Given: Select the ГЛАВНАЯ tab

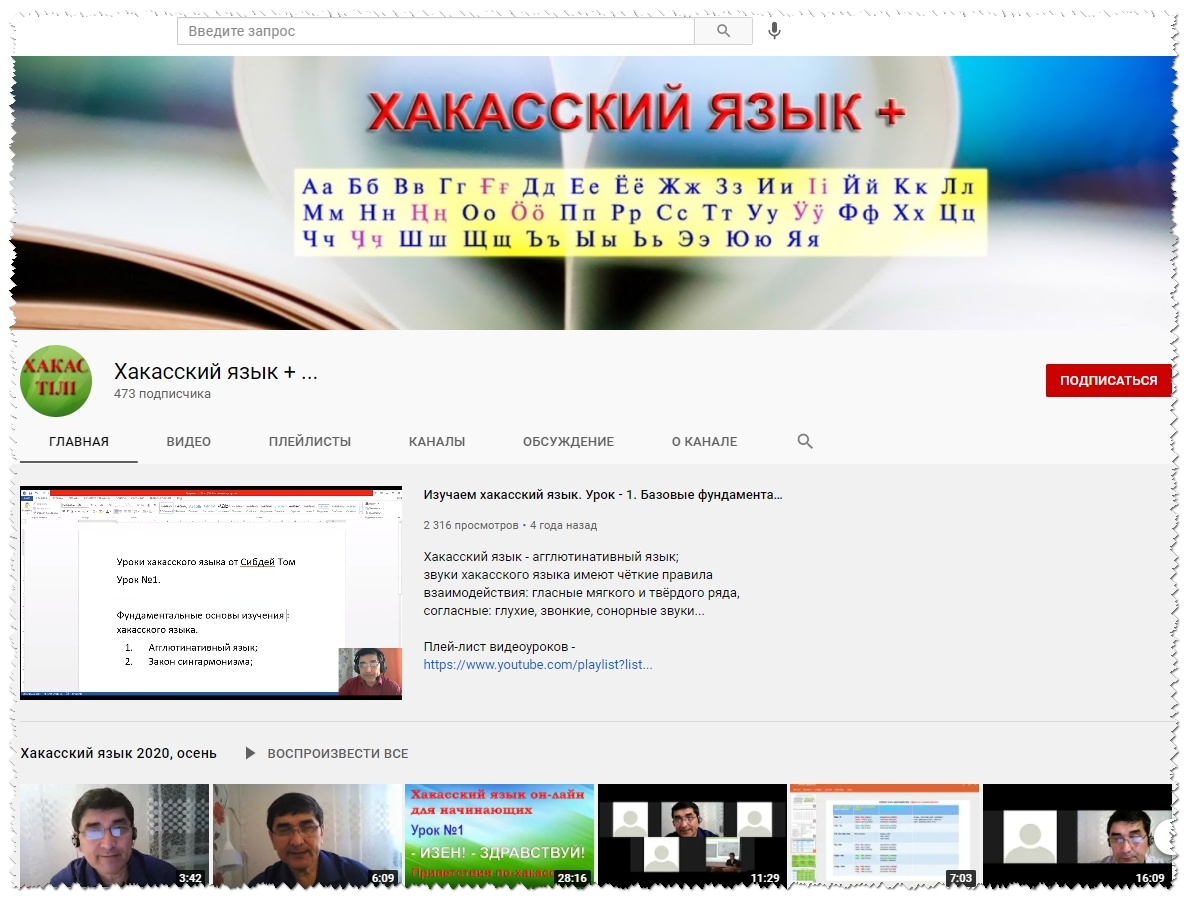Looking at the screenshot, I should pyautogui.click(x=78, y=441).
